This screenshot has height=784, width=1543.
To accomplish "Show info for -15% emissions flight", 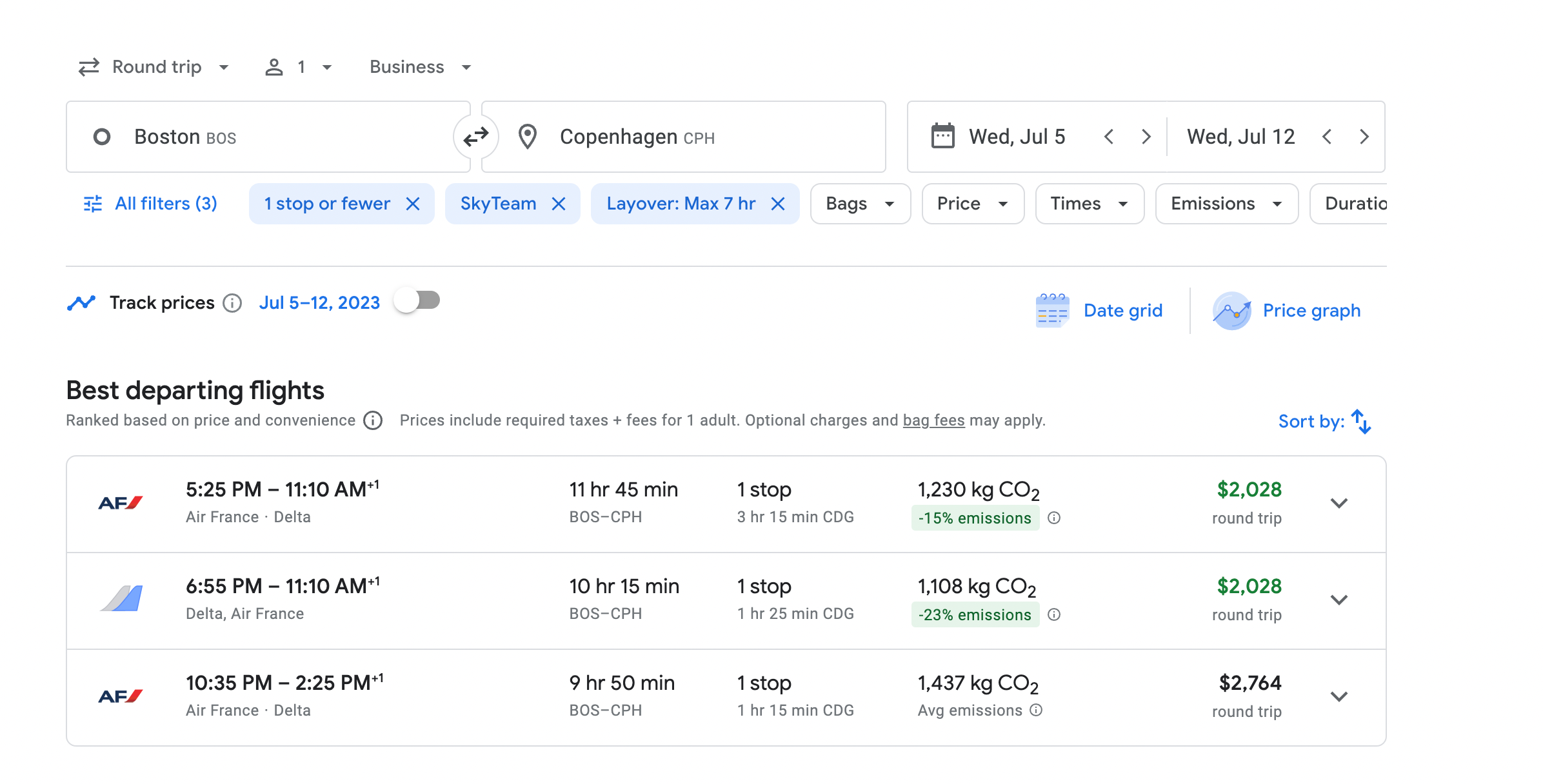I will click(x=1054, y=518).
